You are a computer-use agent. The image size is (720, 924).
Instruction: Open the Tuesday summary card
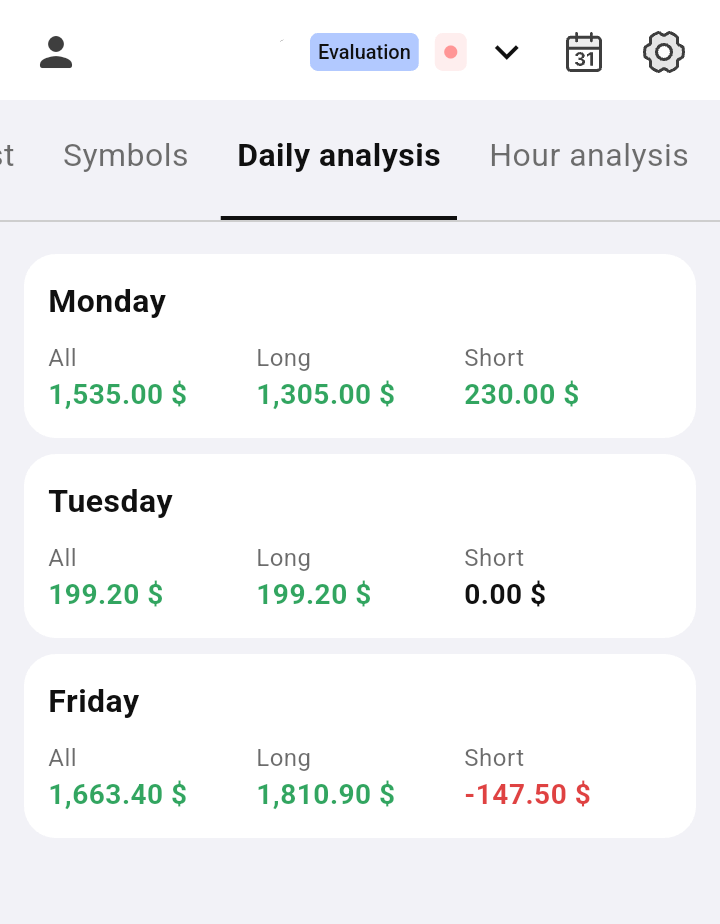point(360,502)
